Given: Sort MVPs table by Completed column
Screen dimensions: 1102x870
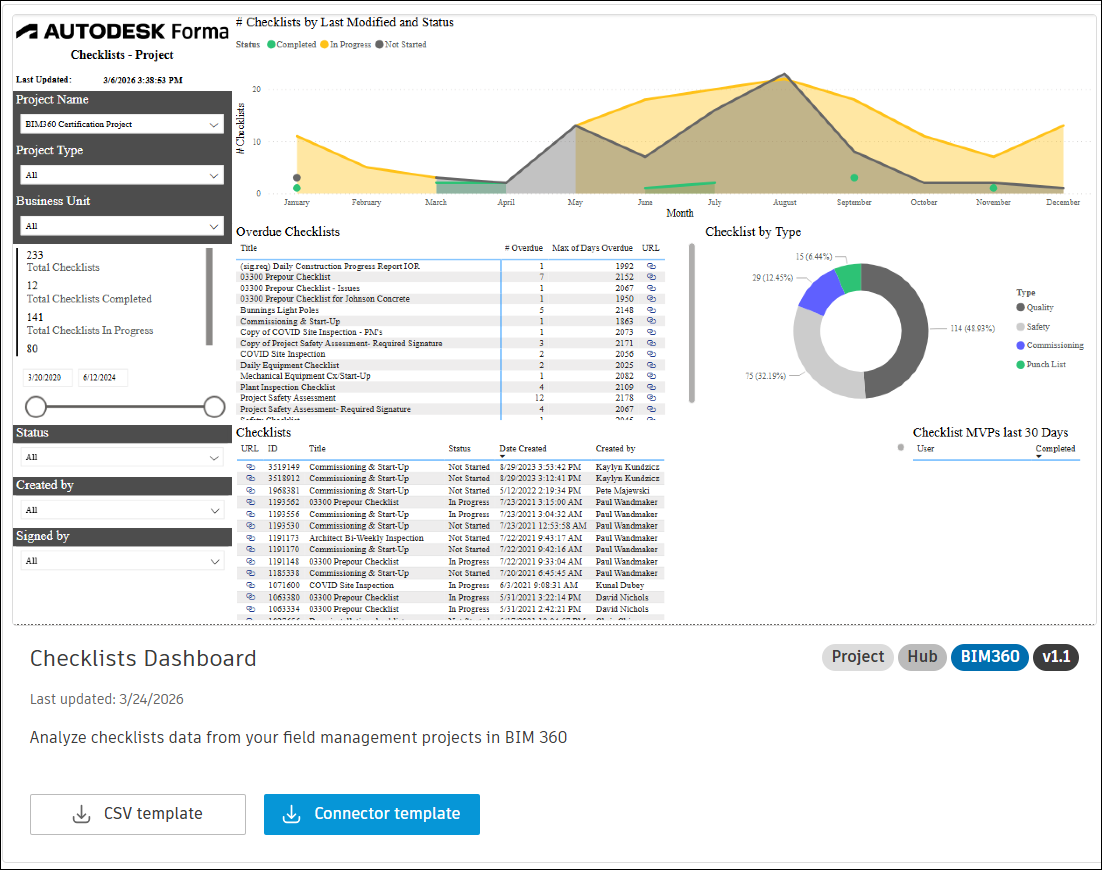Looking at the screenshot, I should click(x=1055, y=448).
